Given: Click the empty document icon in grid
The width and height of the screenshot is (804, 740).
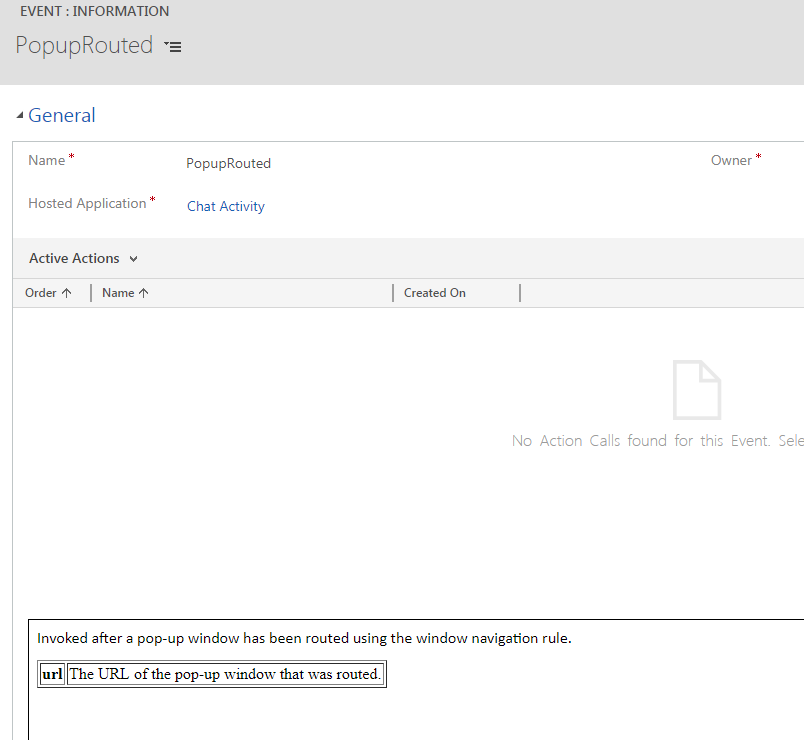Looking at the screenshot, I should pos(697,390).
